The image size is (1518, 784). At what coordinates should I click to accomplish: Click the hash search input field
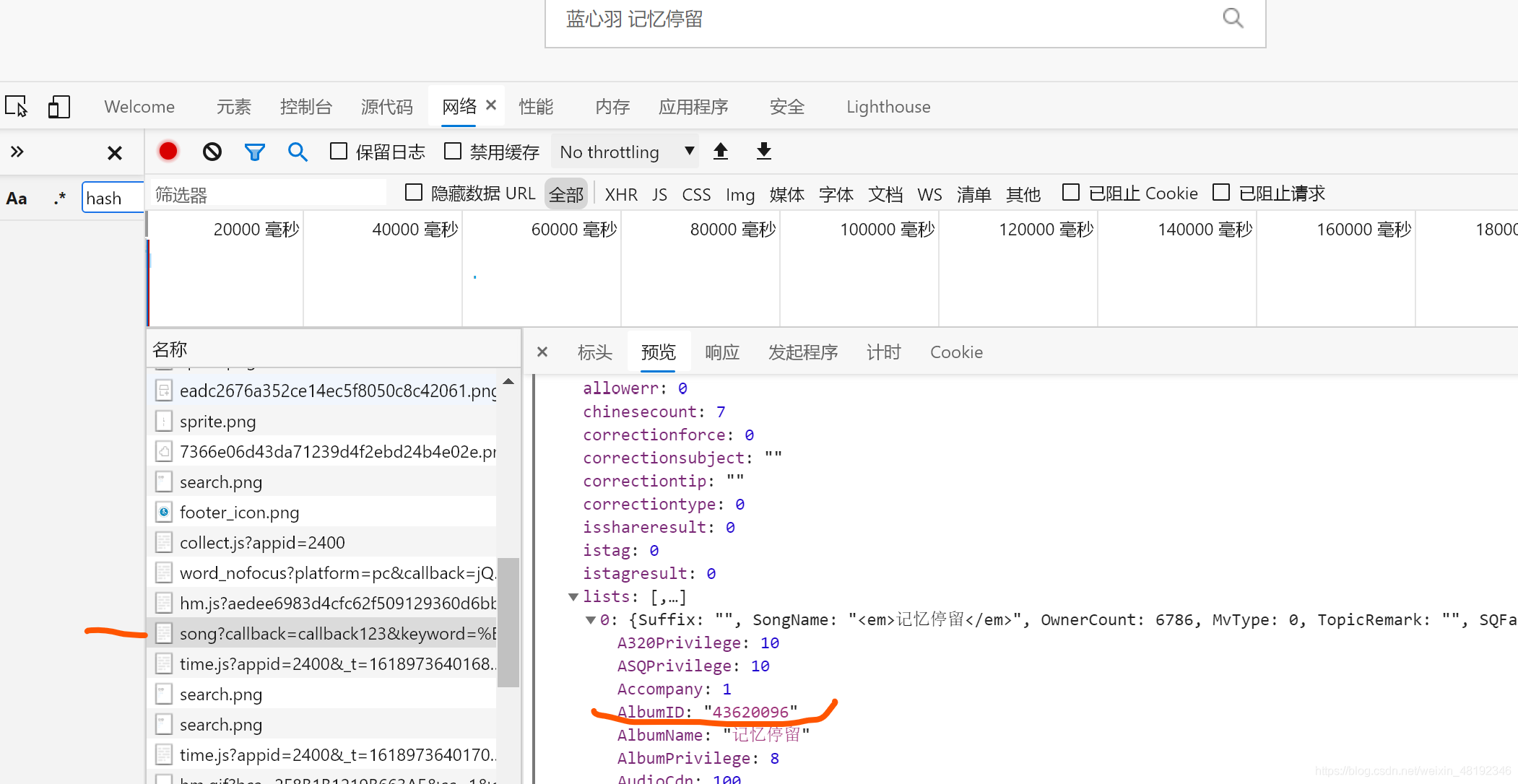pyautogui.click(x=113, y=198)
